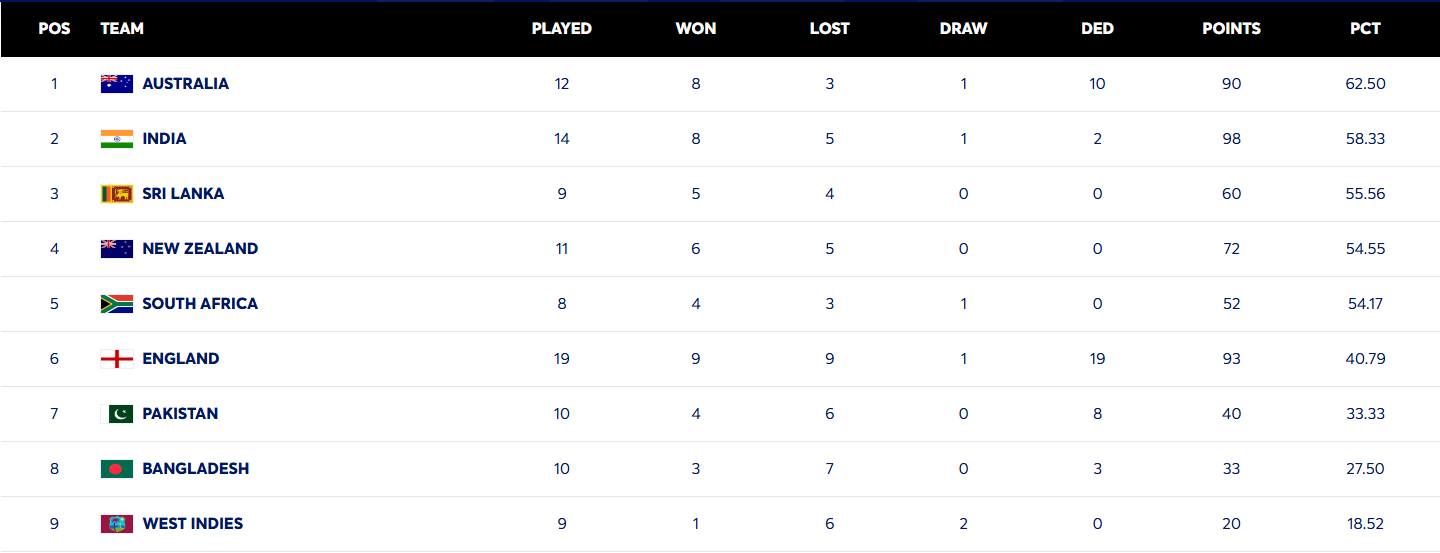The image size is (1440, 553).
Task: Select the South Africa flag icon
Action: (x=117, y=304)
